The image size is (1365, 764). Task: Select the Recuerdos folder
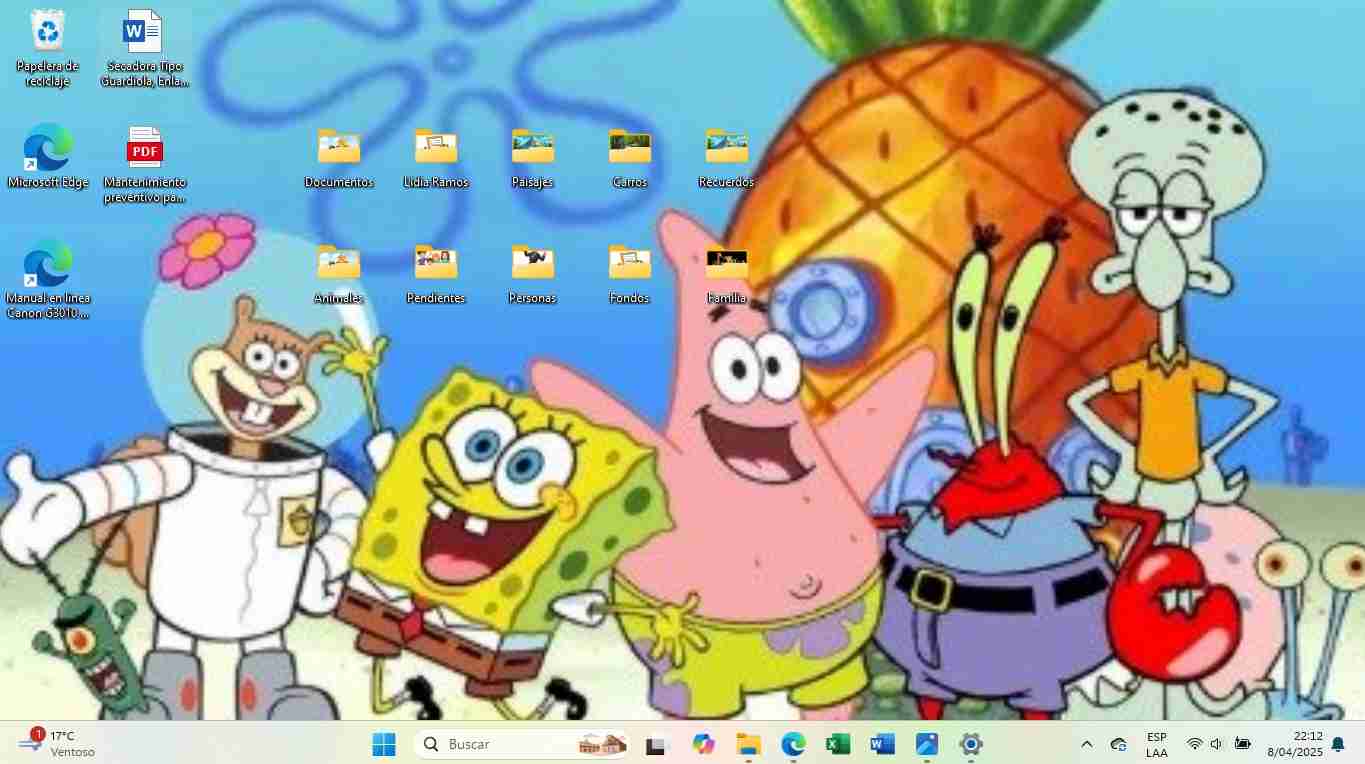[727, 158]
